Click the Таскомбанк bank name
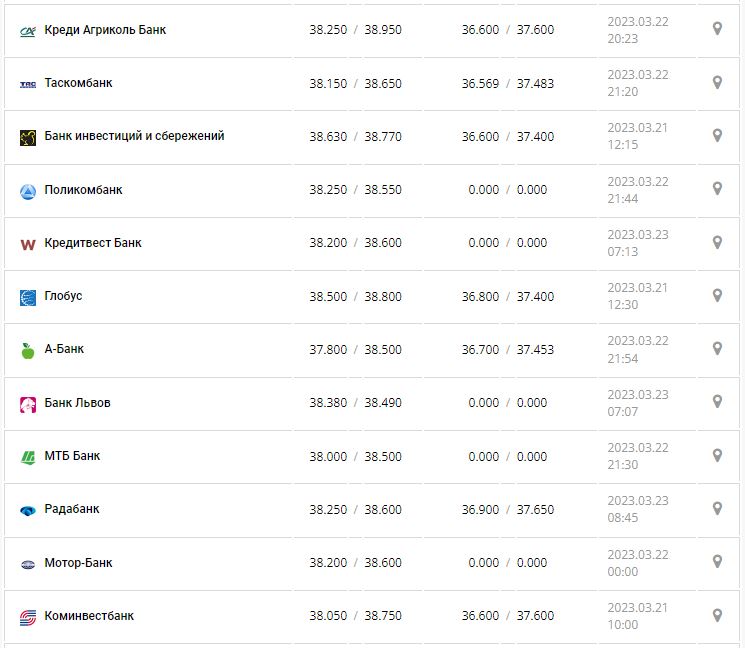The width and height of the screenshot is (745, 648). tap(78, 83)
